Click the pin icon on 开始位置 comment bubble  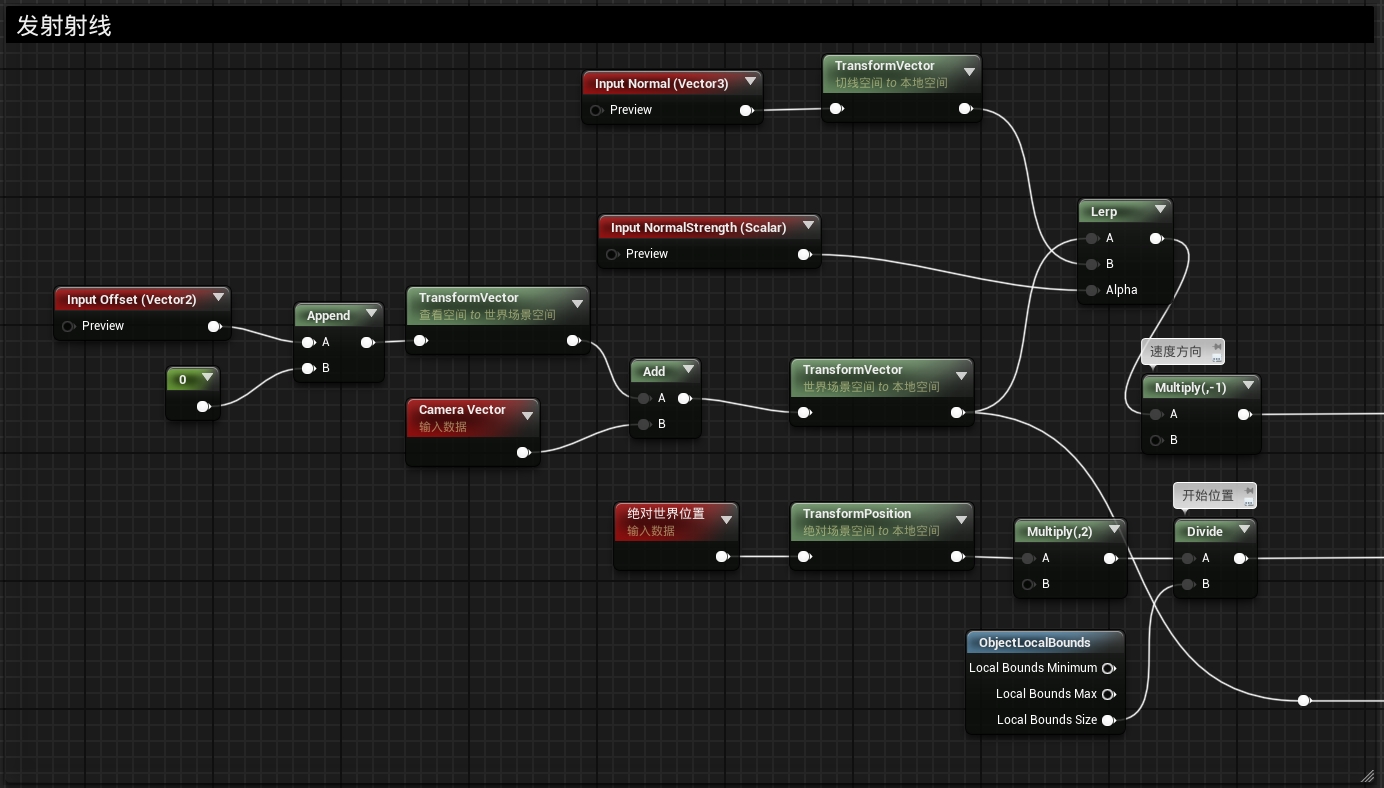[1246, 495]
